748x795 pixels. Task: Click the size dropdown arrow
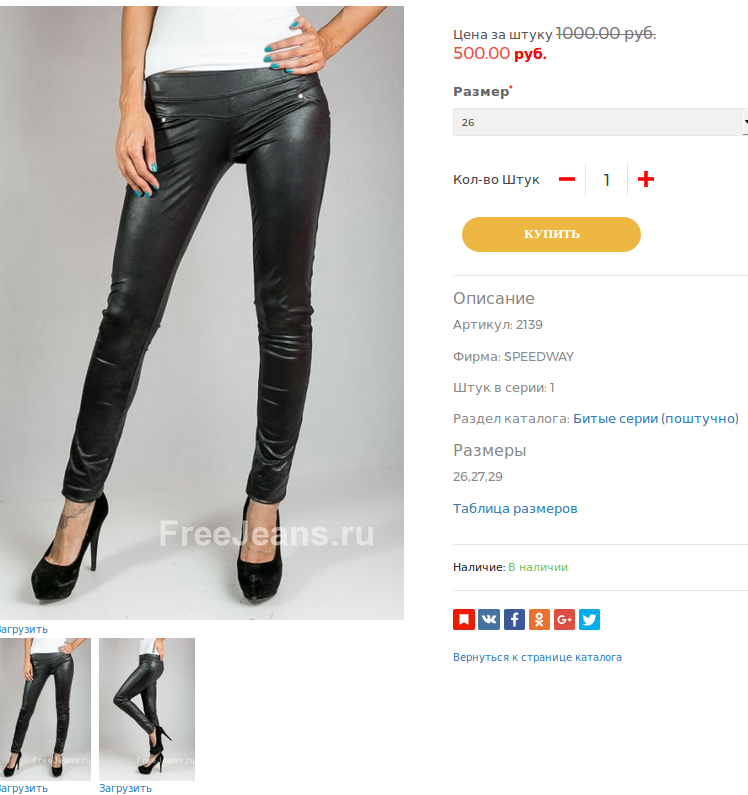click(x=745, y=122)
